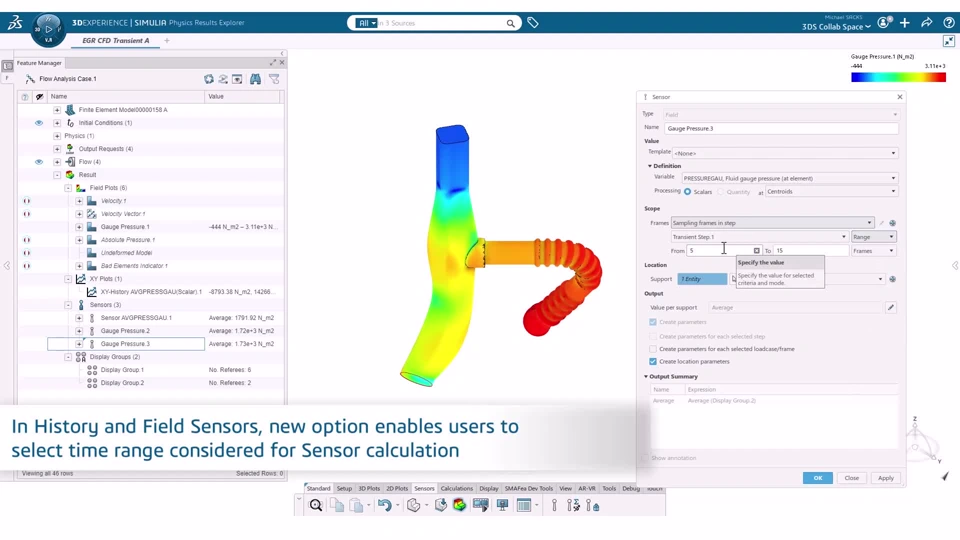Image resolution: width=960 pixels, height=540 pixels.
Task: Switch to the Setup toolbar tab
Action: click(344, 489)
